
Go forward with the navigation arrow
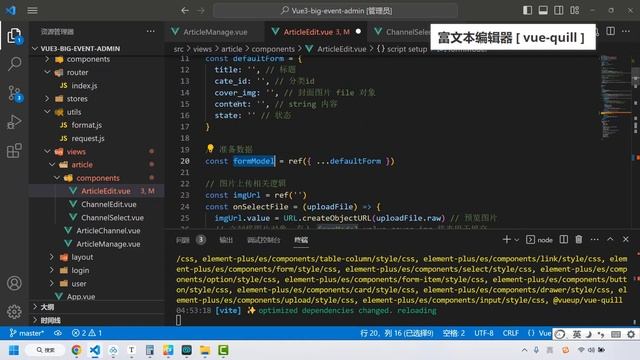(x=201, y=11)
